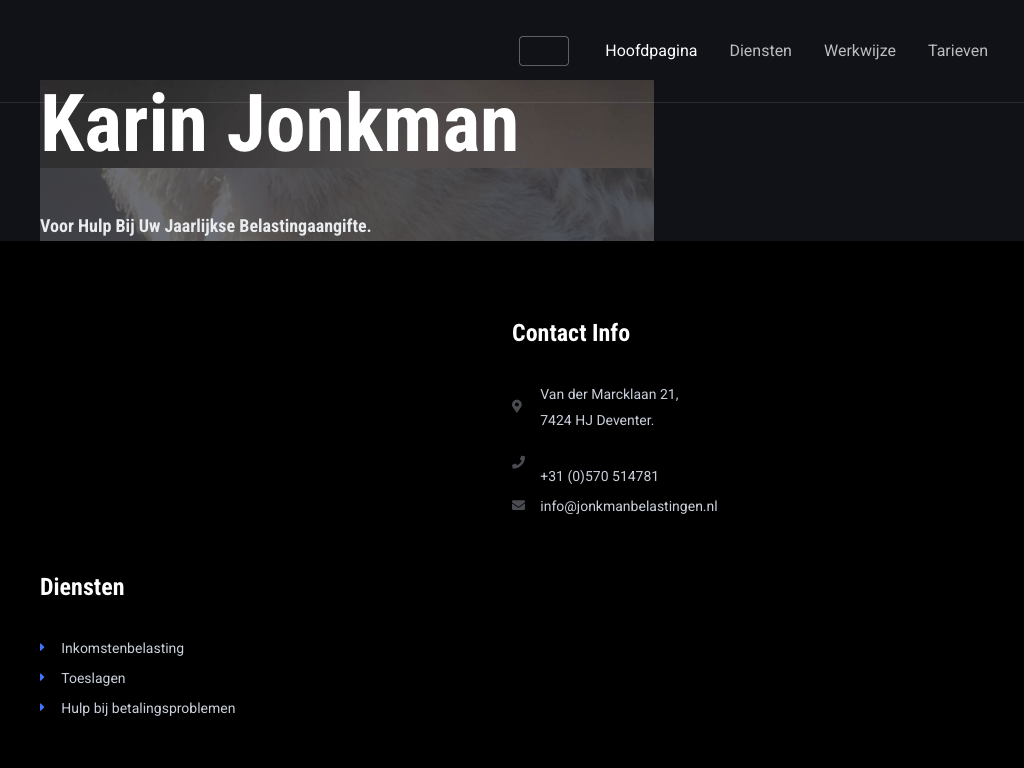Click the Contact Info heading
This screenshot has height=768, width=1024.
pos(570,333)
